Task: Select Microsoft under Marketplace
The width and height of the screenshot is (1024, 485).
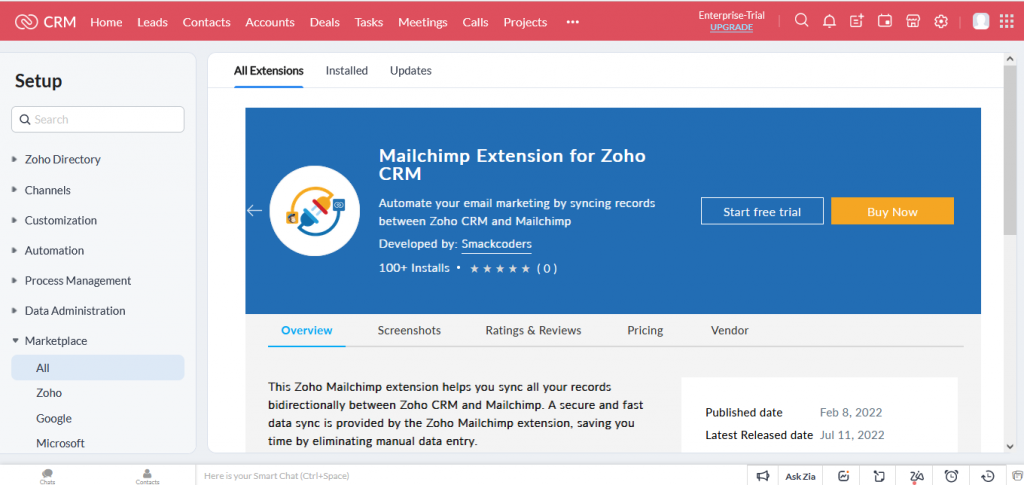Action: [x=60, y=443]
